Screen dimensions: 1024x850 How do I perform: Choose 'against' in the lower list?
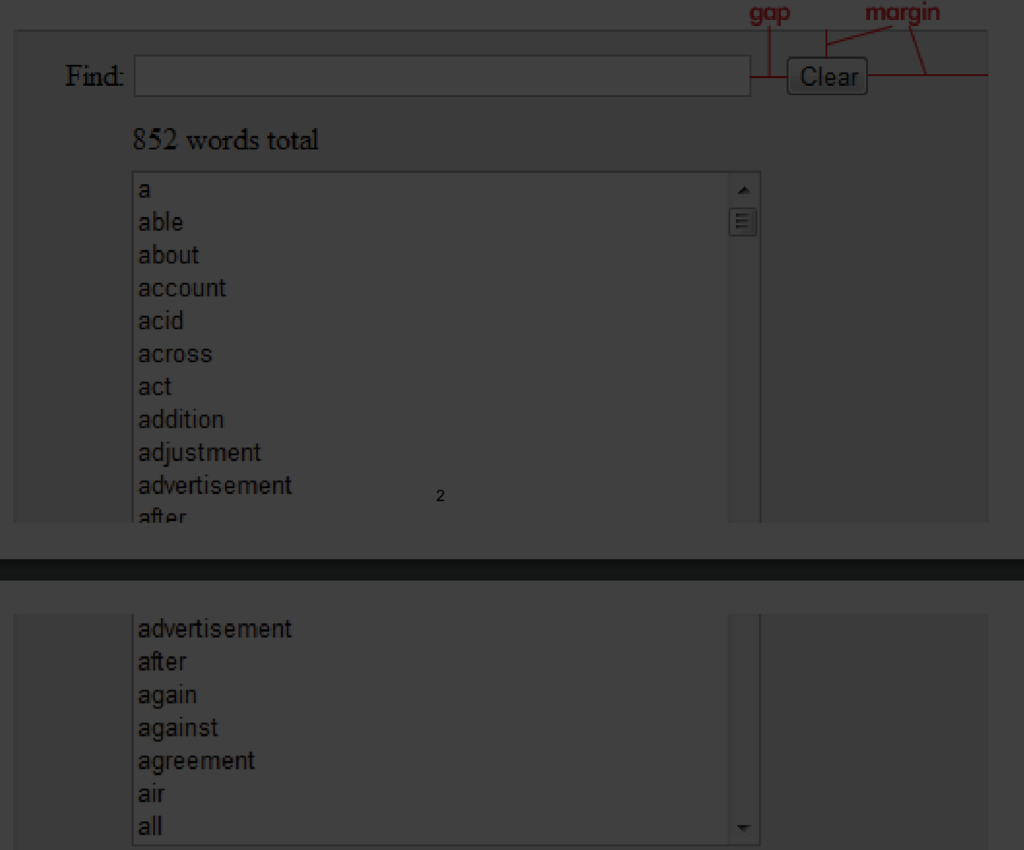pos(178,728)
